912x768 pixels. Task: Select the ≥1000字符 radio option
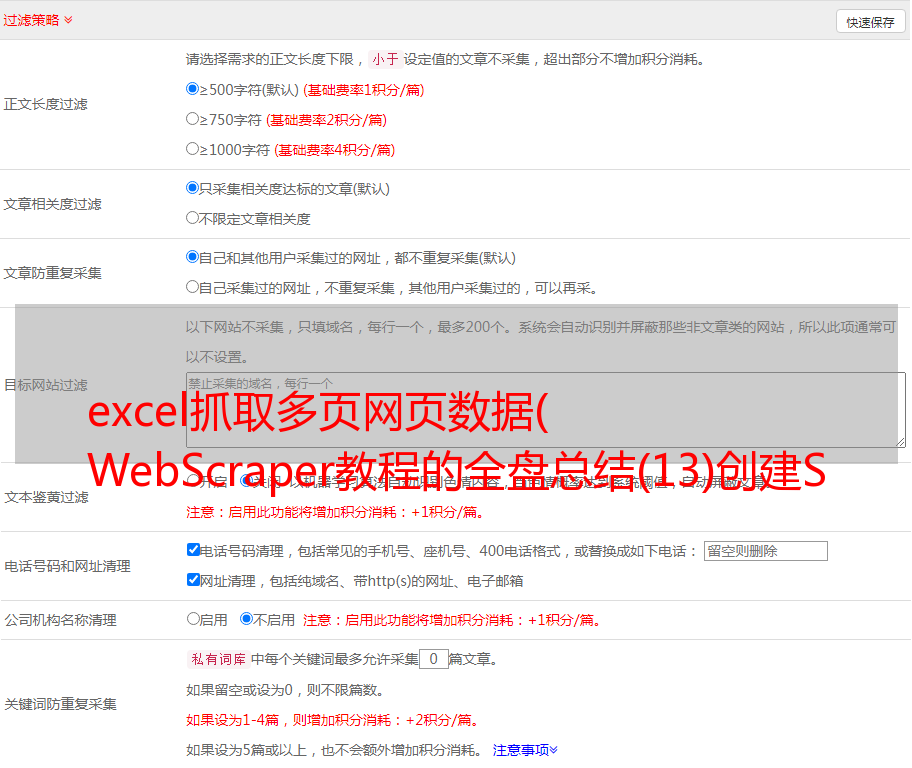(x=192, y=148)
